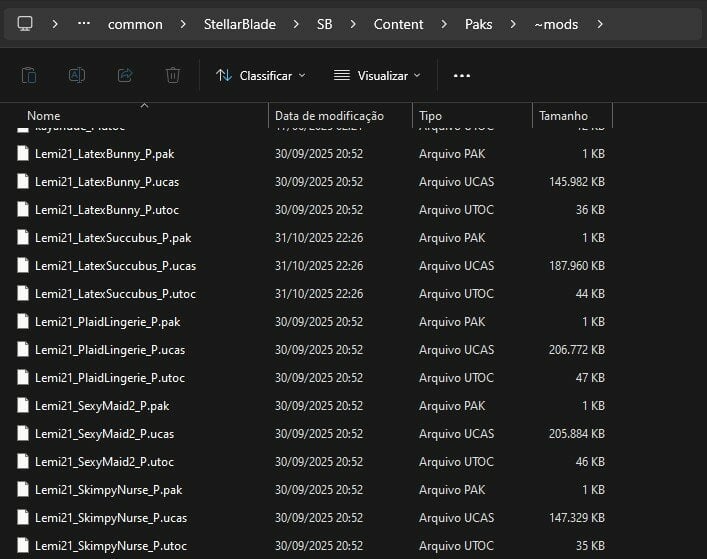
Task: Go to Paks folder in breadcrumb
Action: click(478, 24)
